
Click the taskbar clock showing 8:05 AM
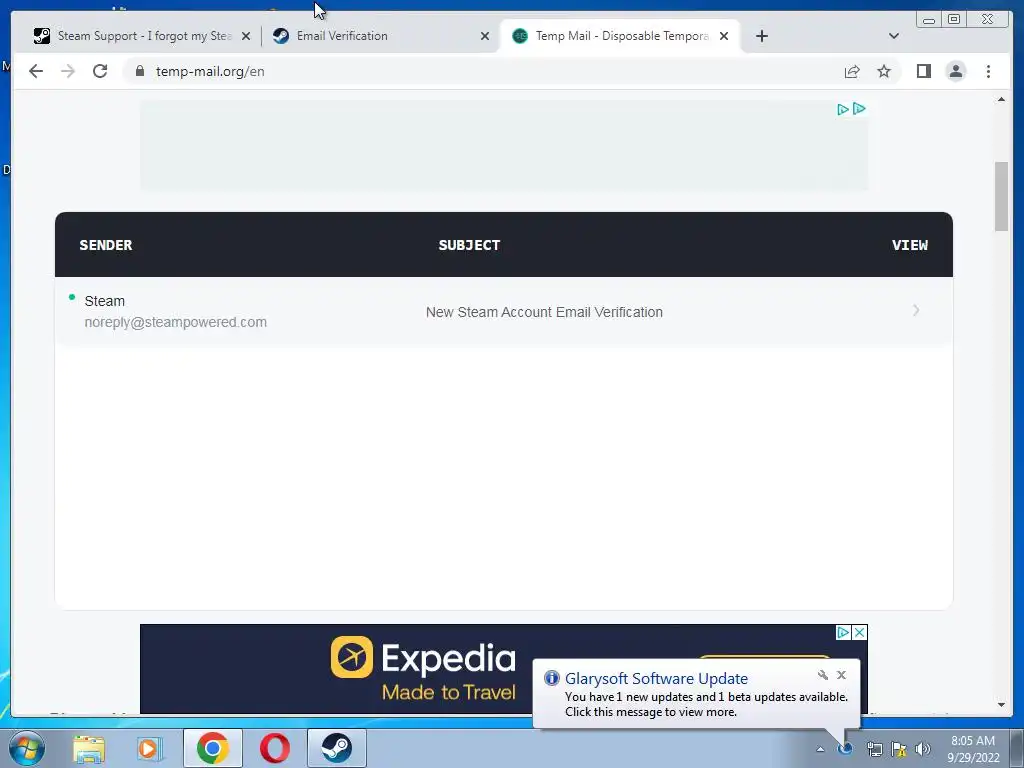973,749
